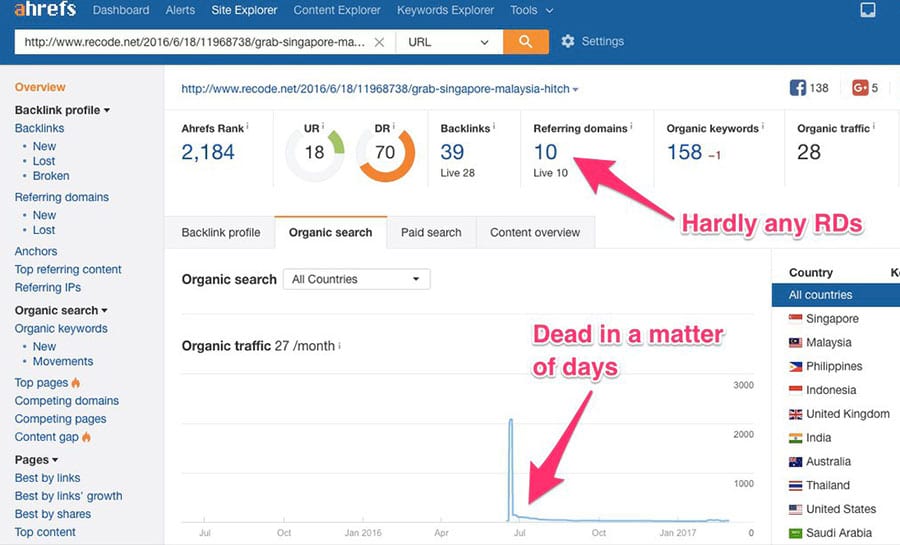Screen dimensions: 900x545
Task: Click the Referring domains count 10
Action: tap(545, 152)
